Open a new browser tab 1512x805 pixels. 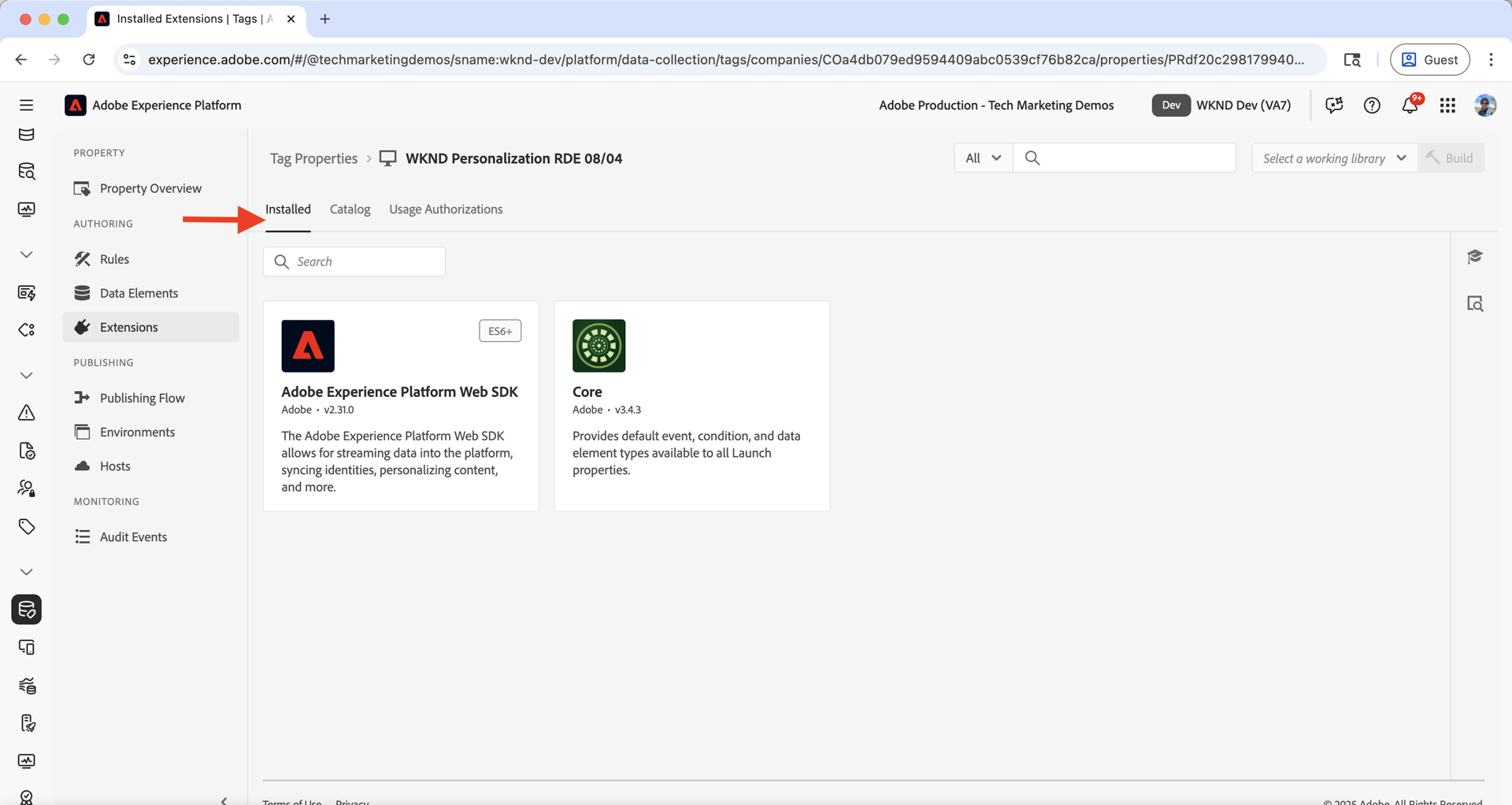click(324, 19)
